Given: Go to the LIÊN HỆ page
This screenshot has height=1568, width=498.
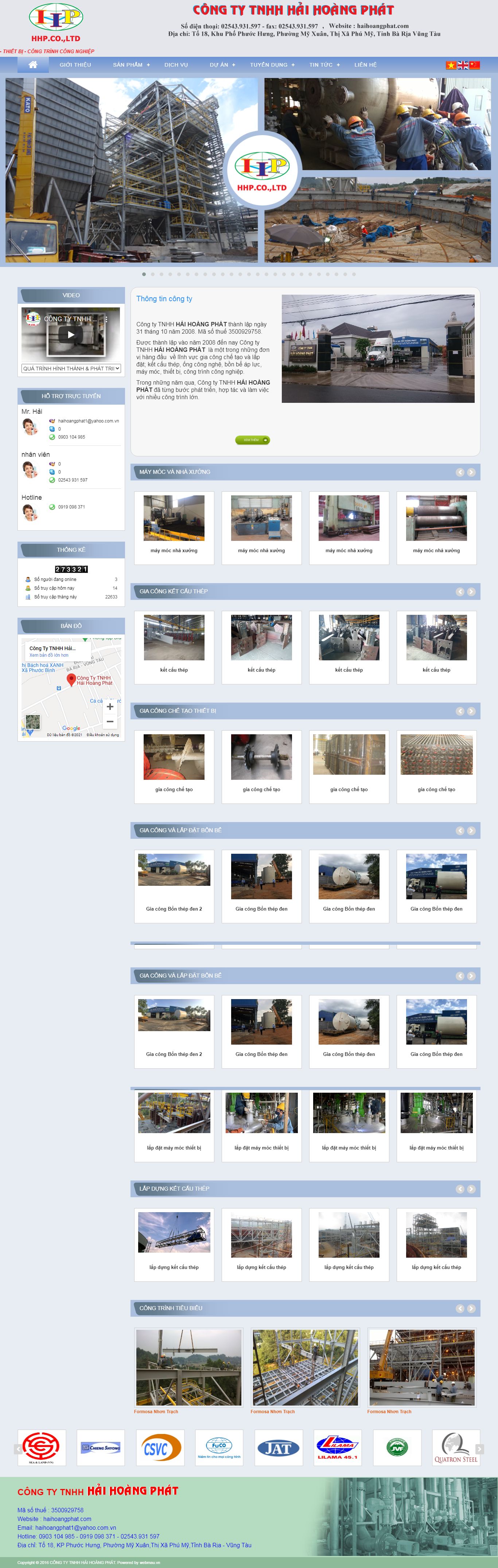Looking at the screenshot, I should click(x=365, y=64).
